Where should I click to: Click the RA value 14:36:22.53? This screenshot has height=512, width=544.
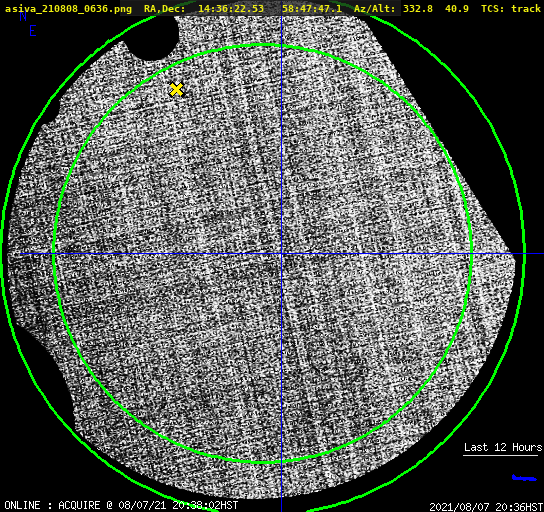(231, 8)
